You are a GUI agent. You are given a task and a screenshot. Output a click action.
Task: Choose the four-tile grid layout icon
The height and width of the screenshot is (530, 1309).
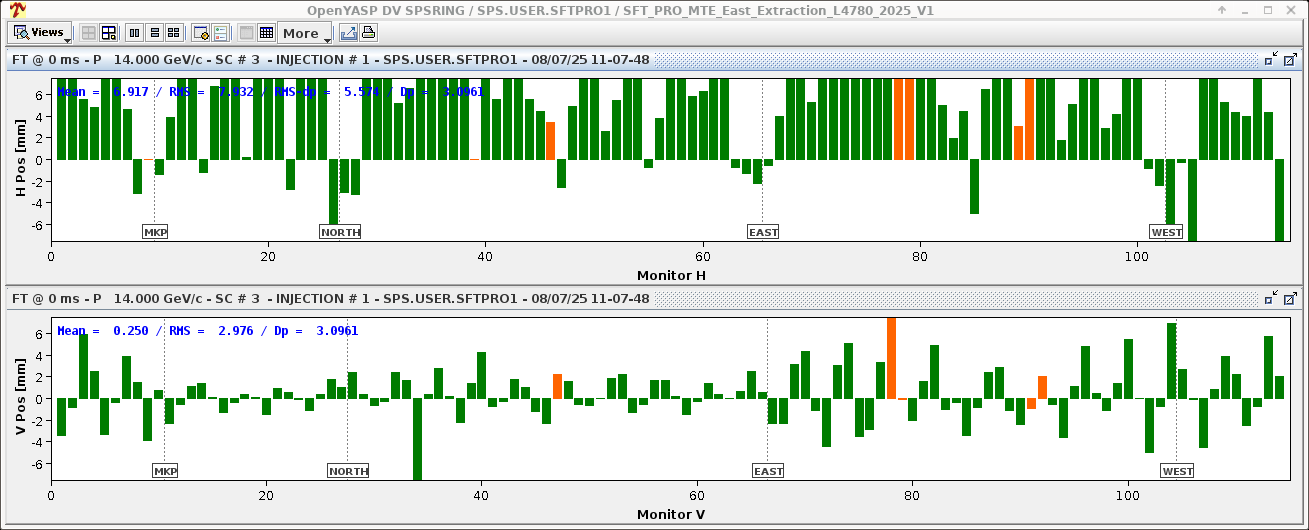pyautogui.click(x=173, y=33)
